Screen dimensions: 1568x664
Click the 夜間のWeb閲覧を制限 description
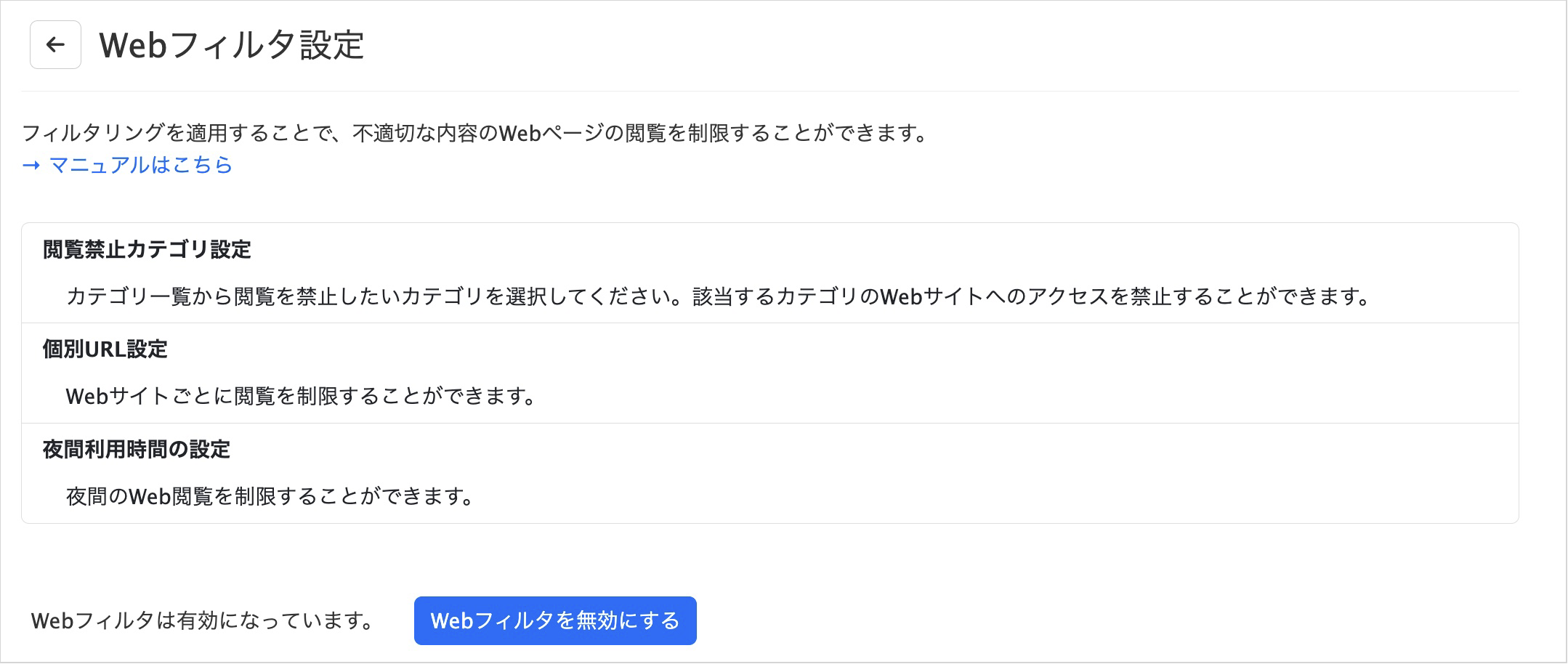coord(270,496)
